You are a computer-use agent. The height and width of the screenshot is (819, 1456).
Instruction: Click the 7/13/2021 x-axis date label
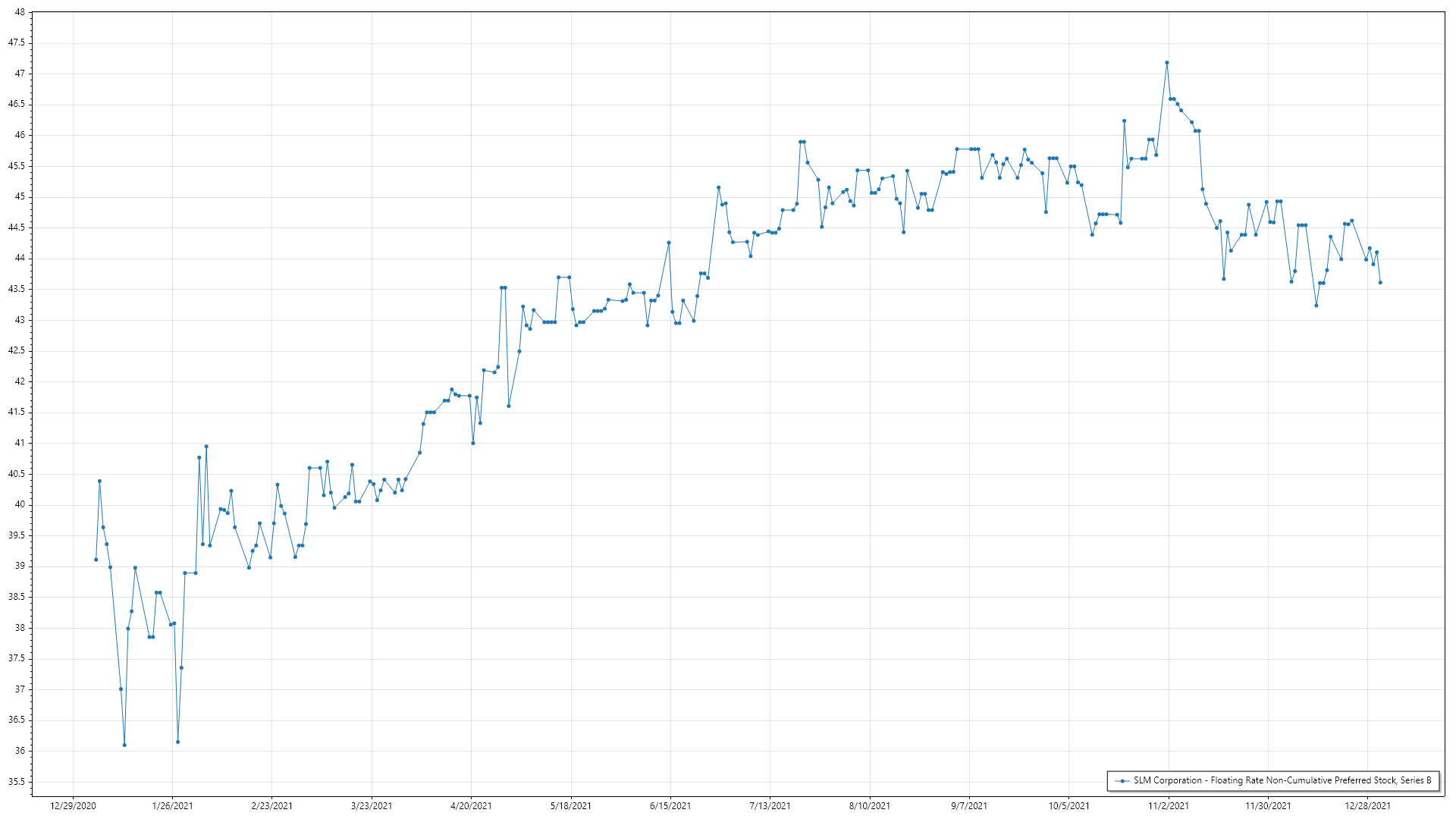click(x=770, y=806)
